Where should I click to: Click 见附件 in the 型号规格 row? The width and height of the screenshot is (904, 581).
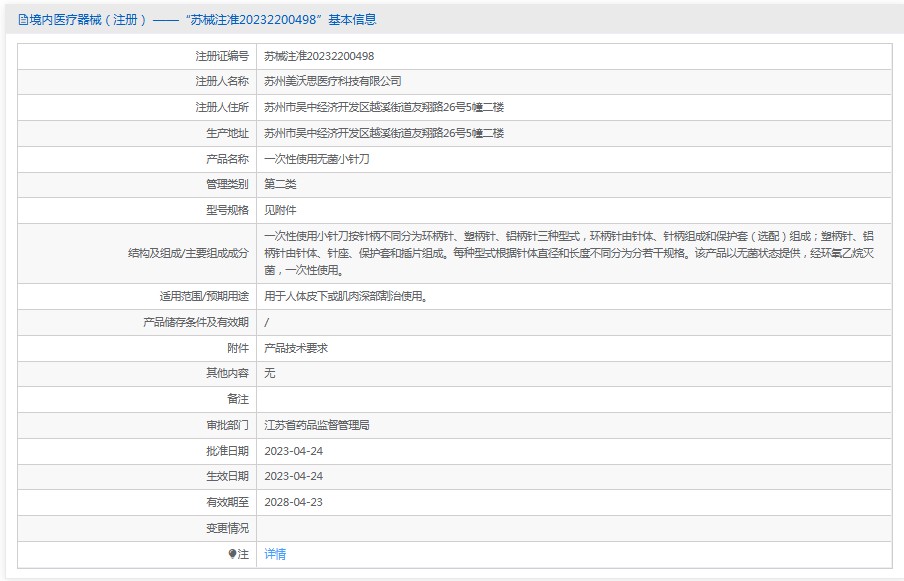pos(280,210)
